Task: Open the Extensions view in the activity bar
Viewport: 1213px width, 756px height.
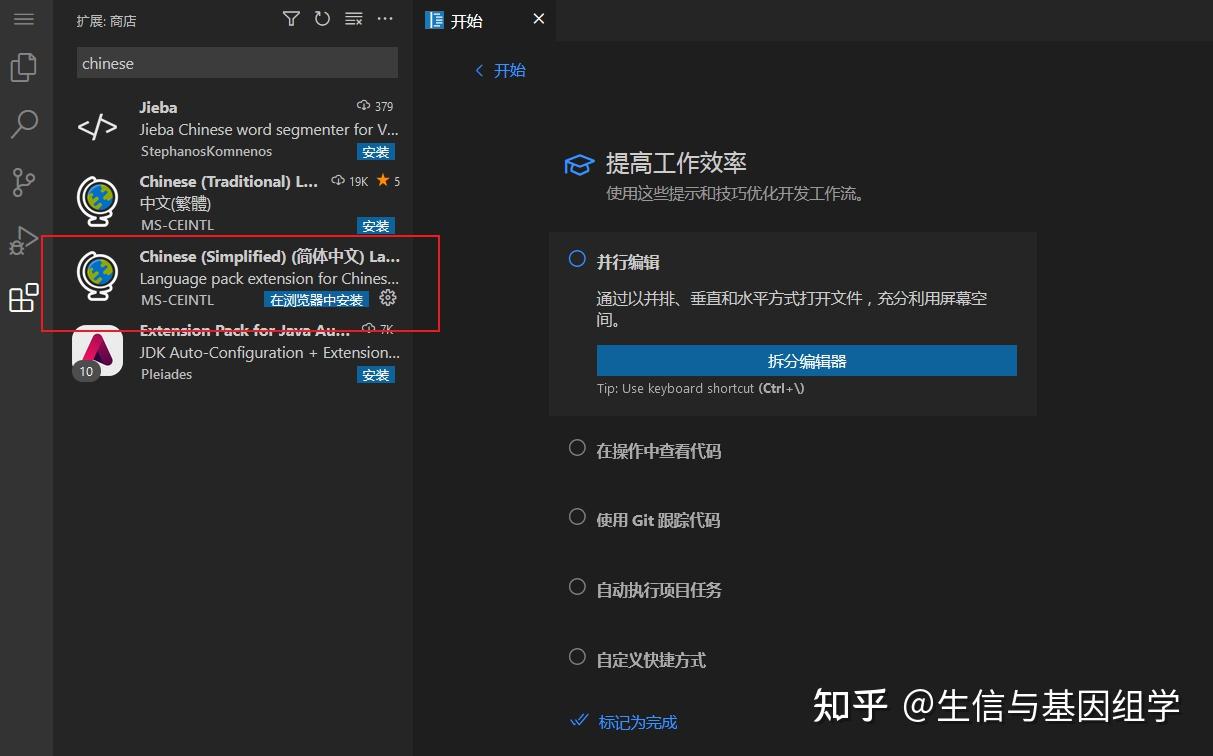Action: pos(24,298)
